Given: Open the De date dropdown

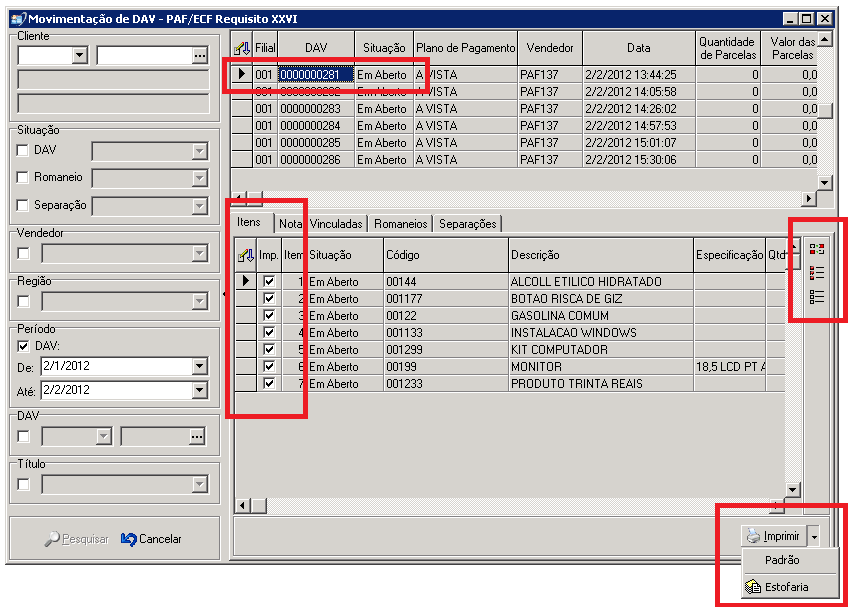Looking at the screenshot, I should coord(200,366).
